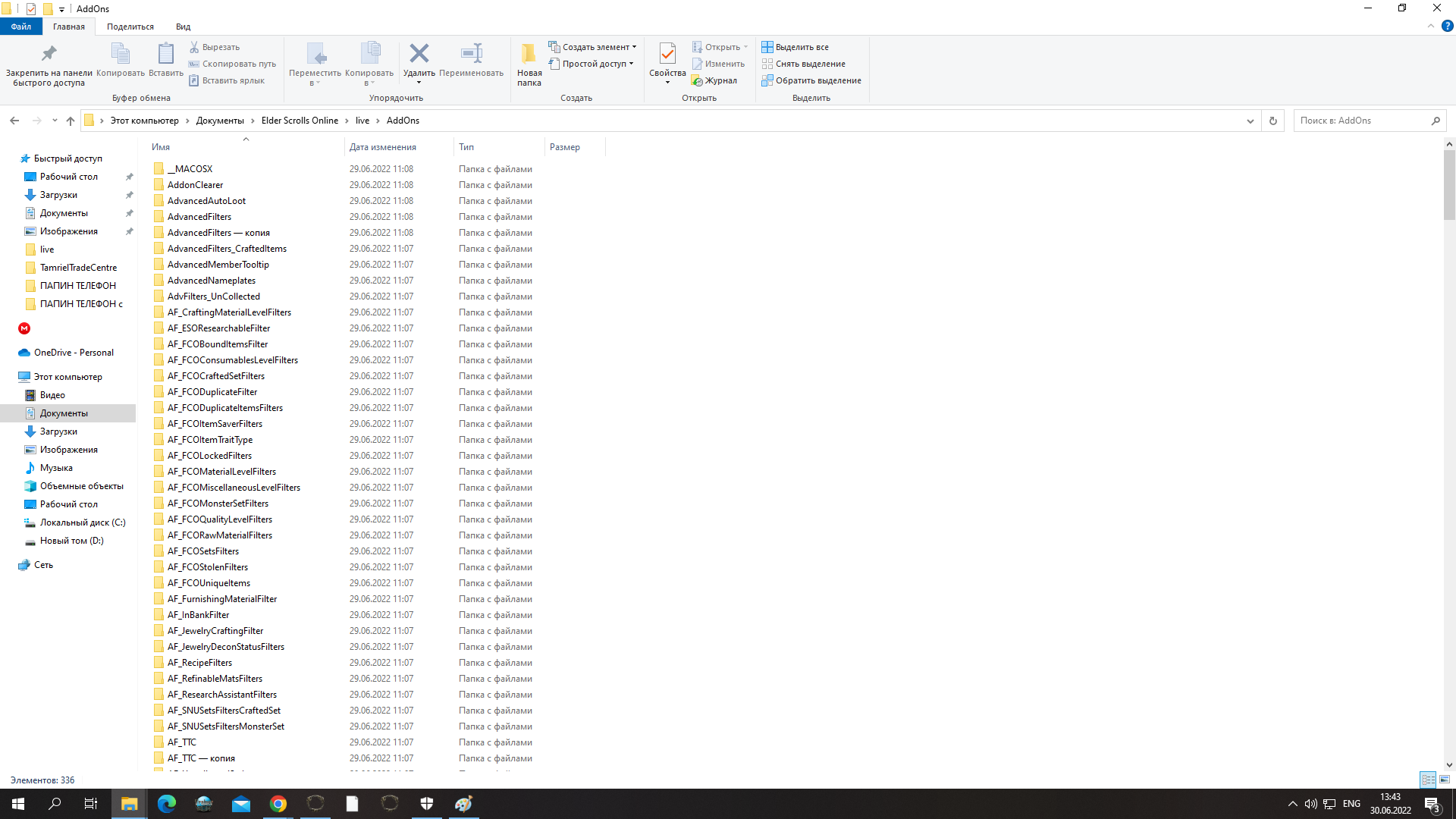
Task: Click Этот компьютер breadcrumb
Action: 144,121
